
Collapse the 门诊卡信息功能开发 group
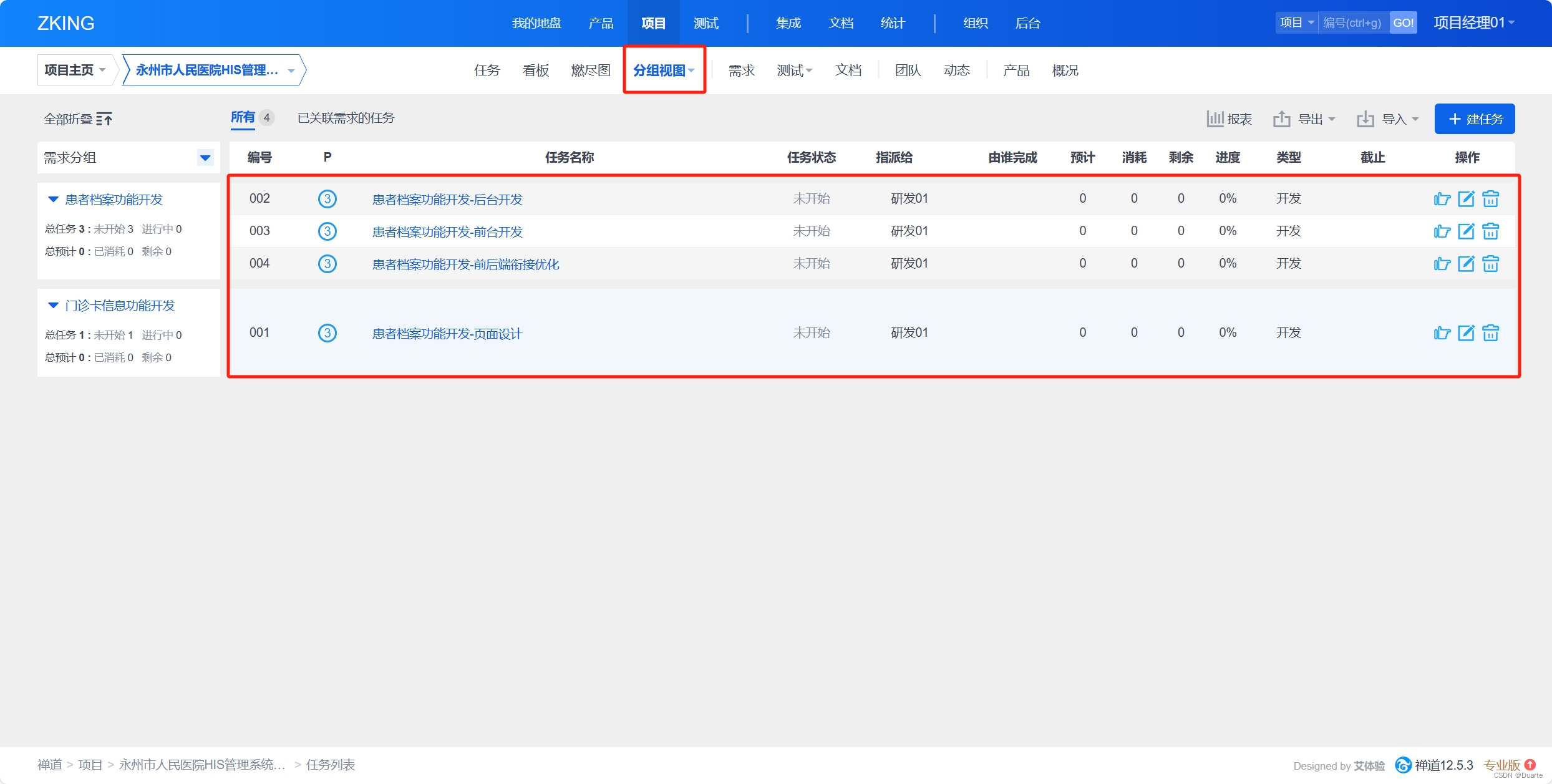(53, 306)
